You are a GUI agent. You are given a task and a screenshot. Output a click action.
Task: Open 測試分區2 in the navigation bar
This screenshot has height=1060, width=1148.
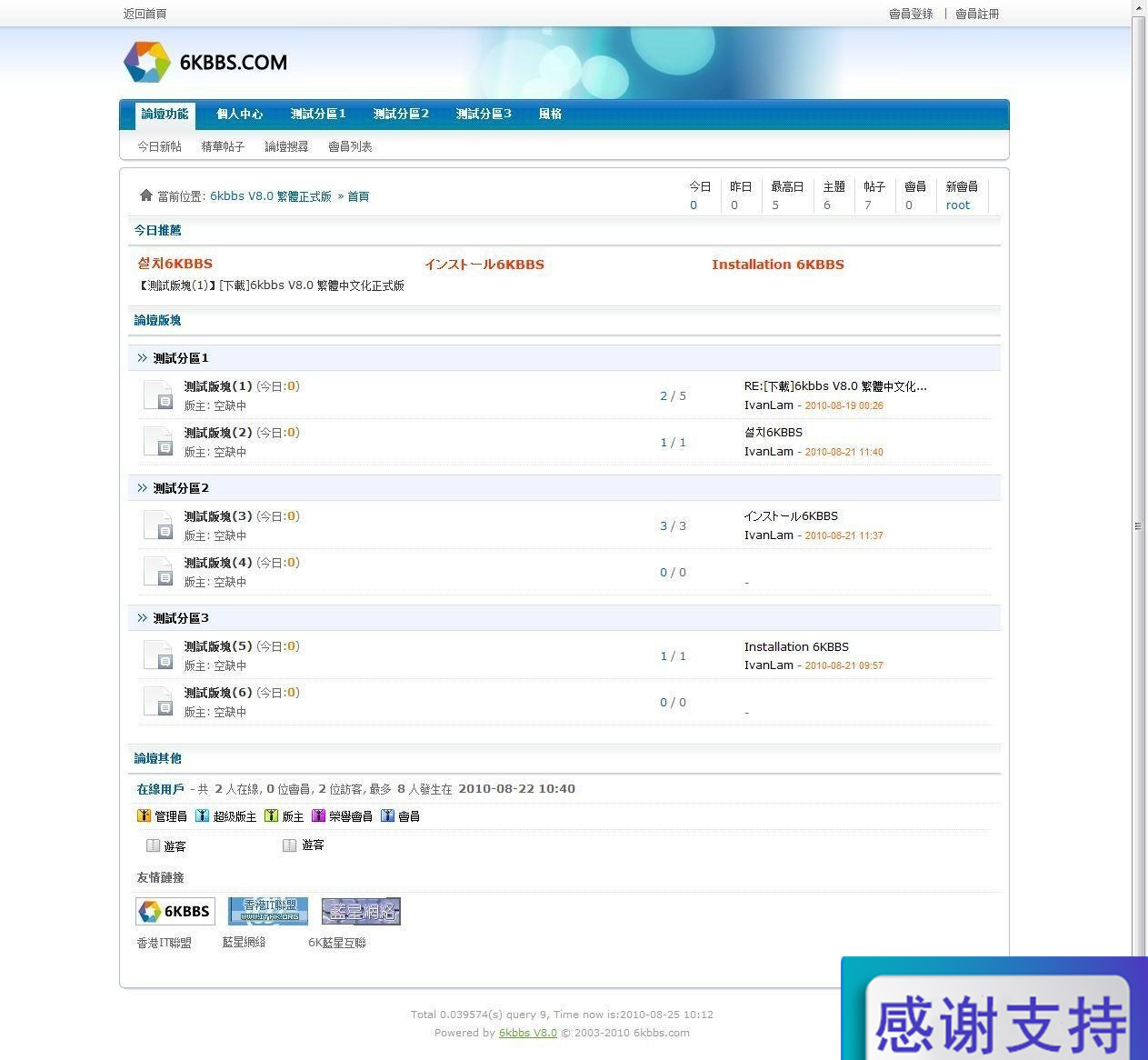[401, 115]
